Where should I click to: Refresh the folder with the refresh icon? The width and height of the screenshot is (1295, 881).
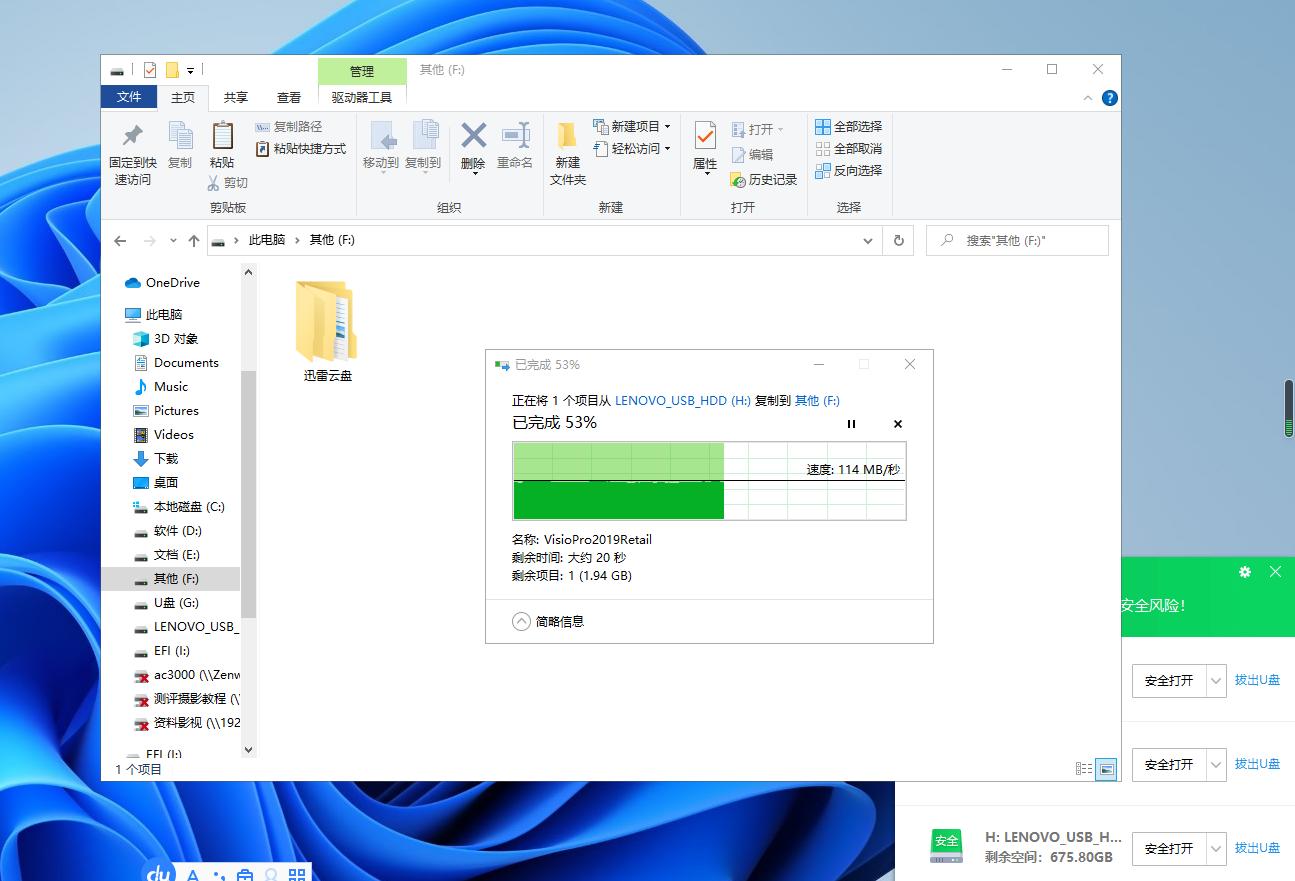click(x=897, y=240)
